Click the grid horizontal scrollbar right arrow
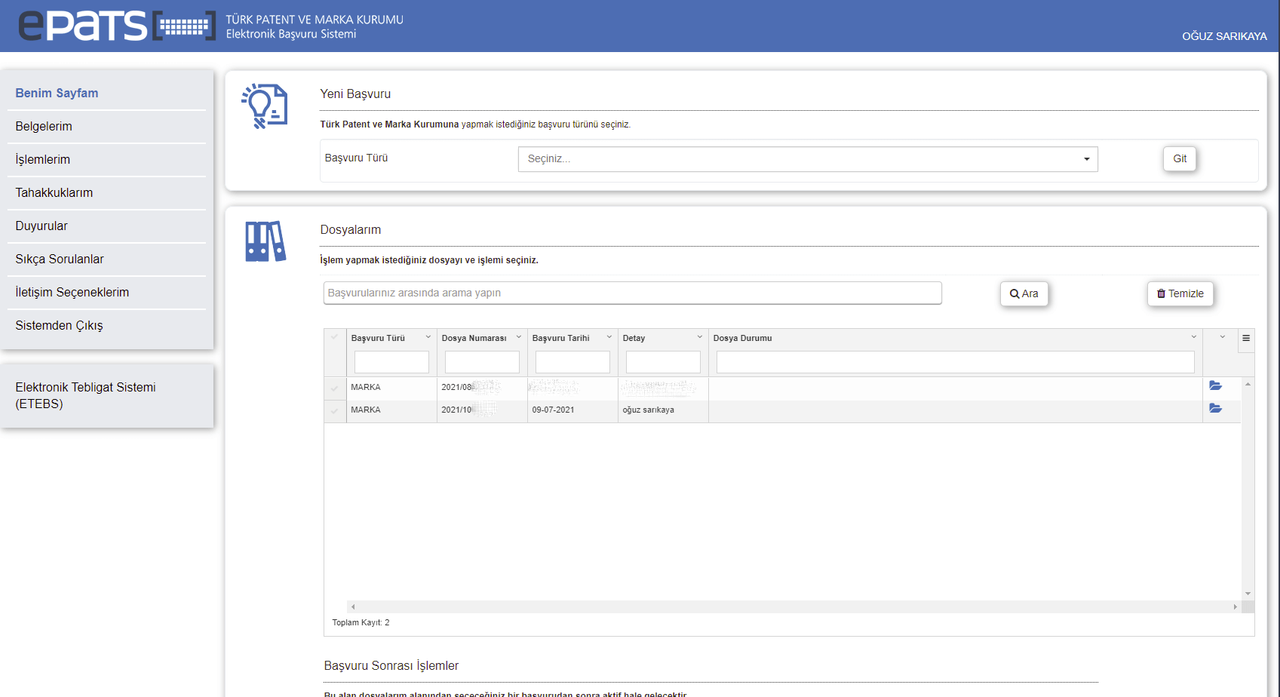The width and height of the screenshot is (1280, 697). (x=1235, y=607)
